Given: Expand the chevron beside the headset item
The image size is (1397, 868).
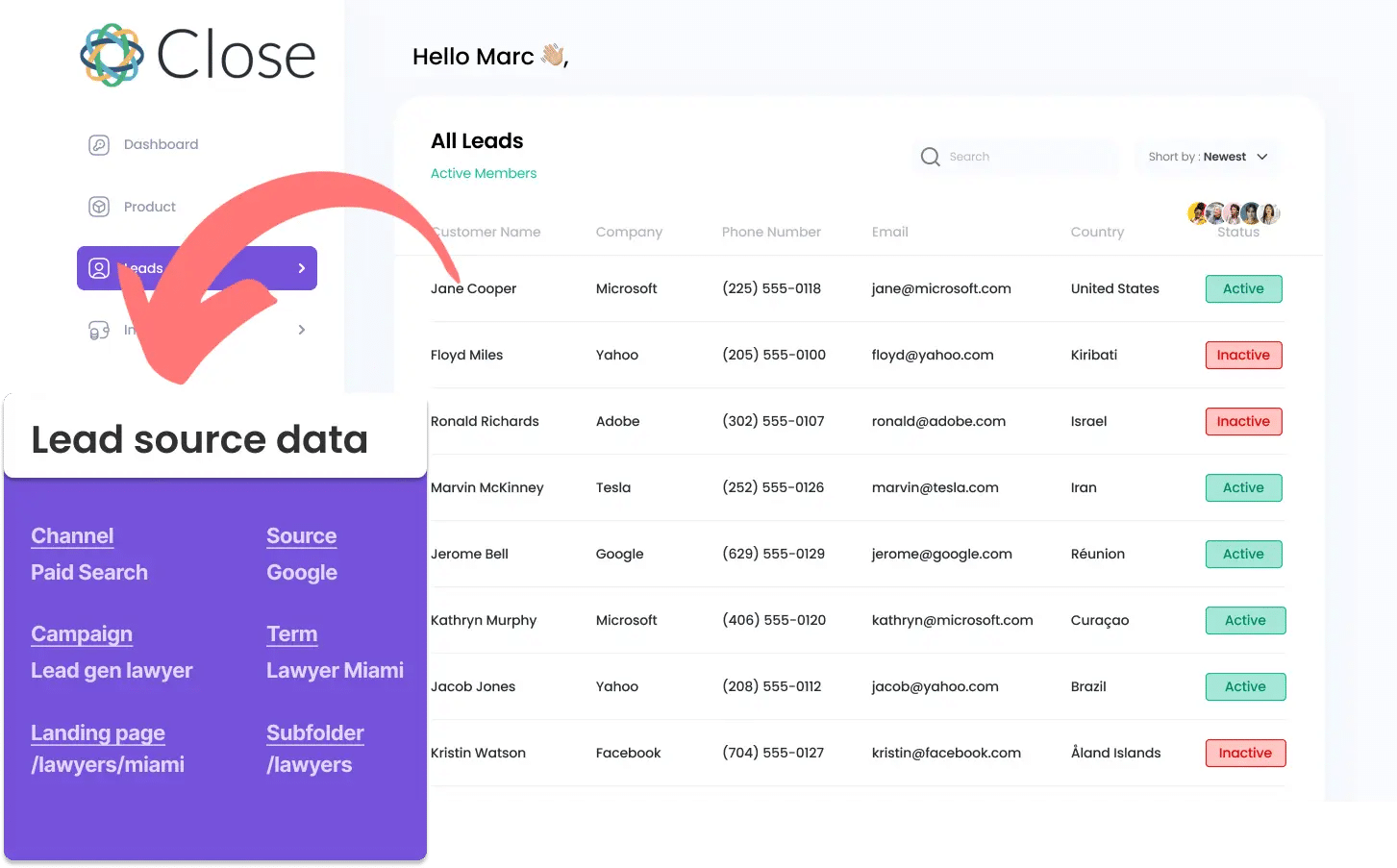Looking at the screenshot, I should (302, 330).
